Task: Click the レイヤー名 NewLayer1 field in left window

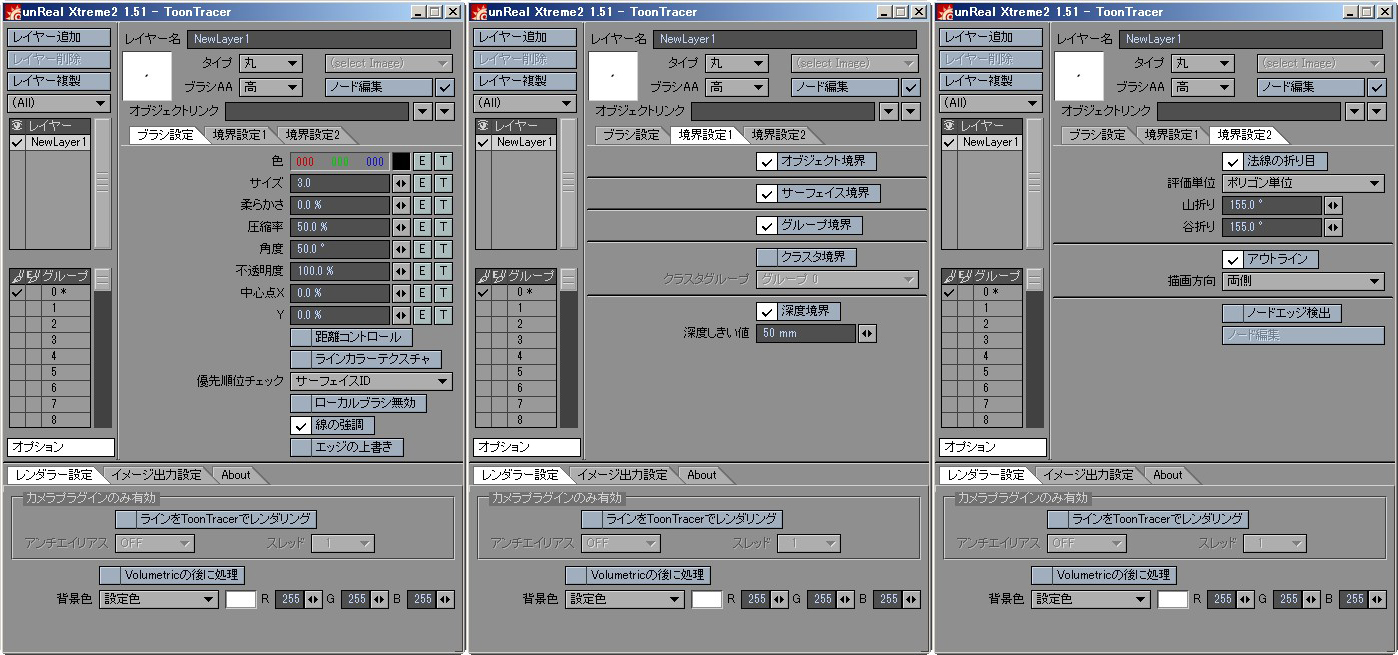Action: click(x=318, y=39)
